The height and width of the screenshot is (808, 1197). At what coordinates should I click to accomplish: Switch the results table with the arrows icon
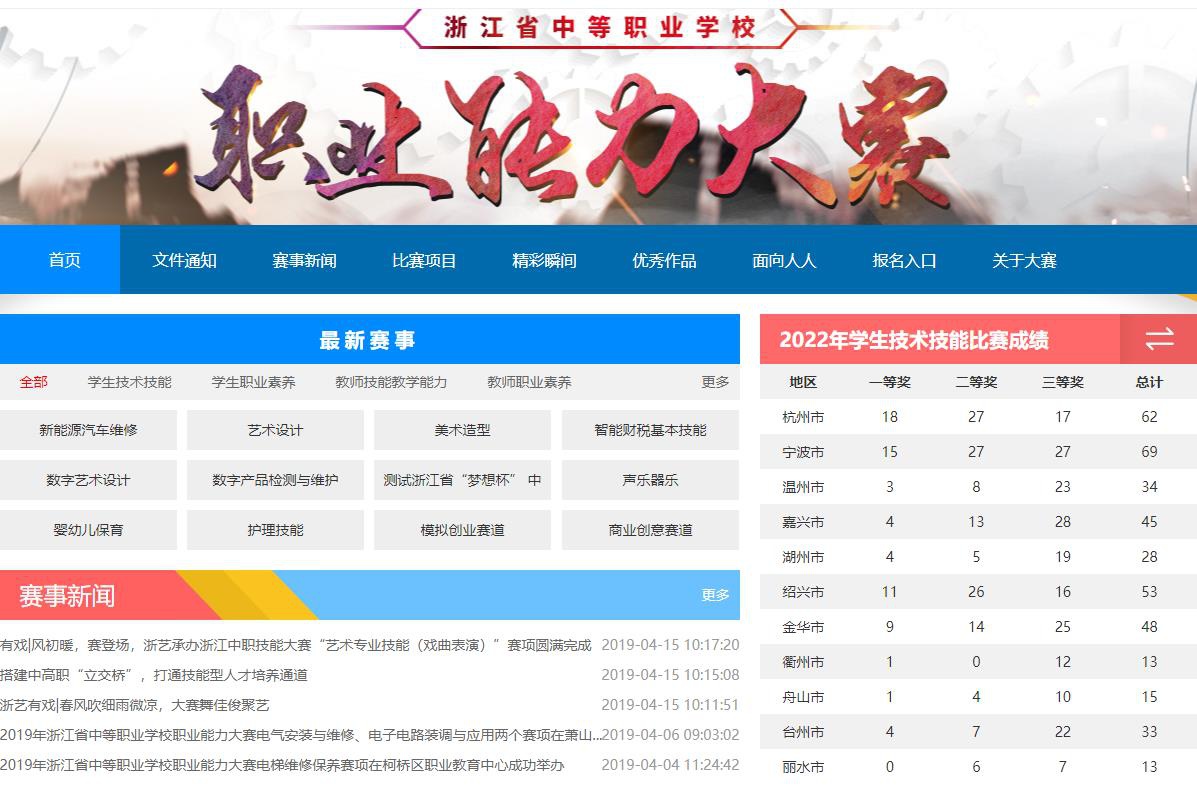(1159, 339)
